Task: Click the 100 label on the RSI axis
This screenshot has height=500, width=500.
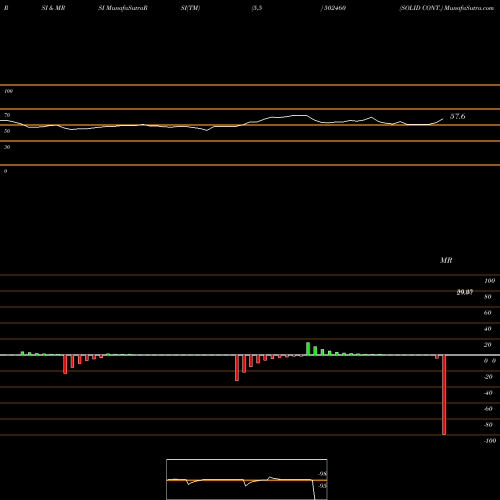Action: click(x=8, y=91)
